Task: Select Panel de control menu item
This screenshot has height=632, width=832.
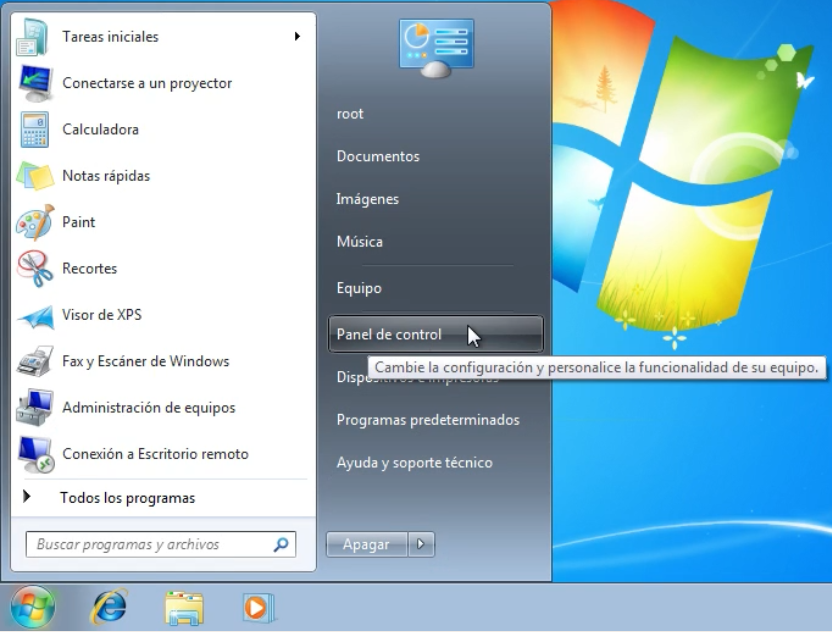Action: click(389, 335)
